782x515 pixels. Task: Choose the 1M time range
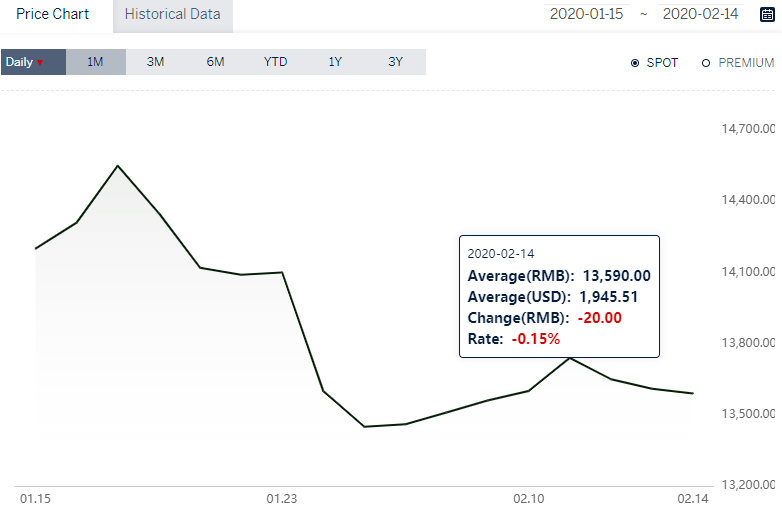[x=95, y=62]
